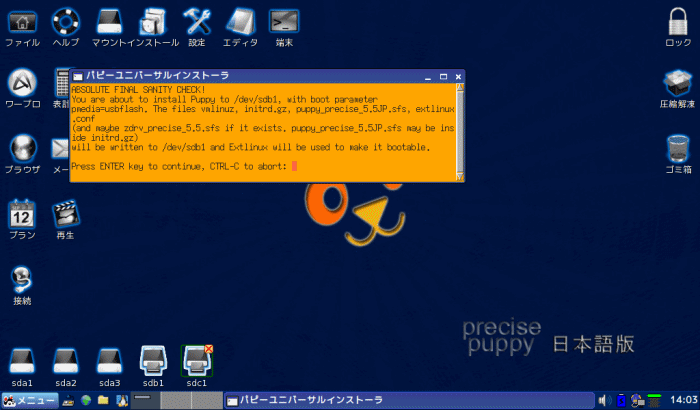This screenshot has height=410, width=700.
Task: Launch the インストール package desktop icon
Action: click(153, 22)
